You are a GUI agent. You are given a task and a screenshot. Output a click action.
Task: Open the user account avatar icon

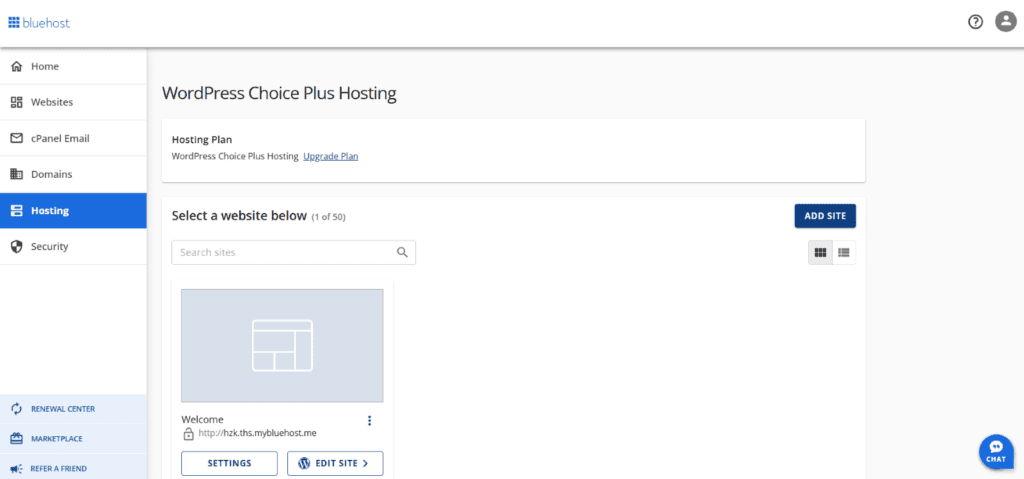click(1005, 22)
